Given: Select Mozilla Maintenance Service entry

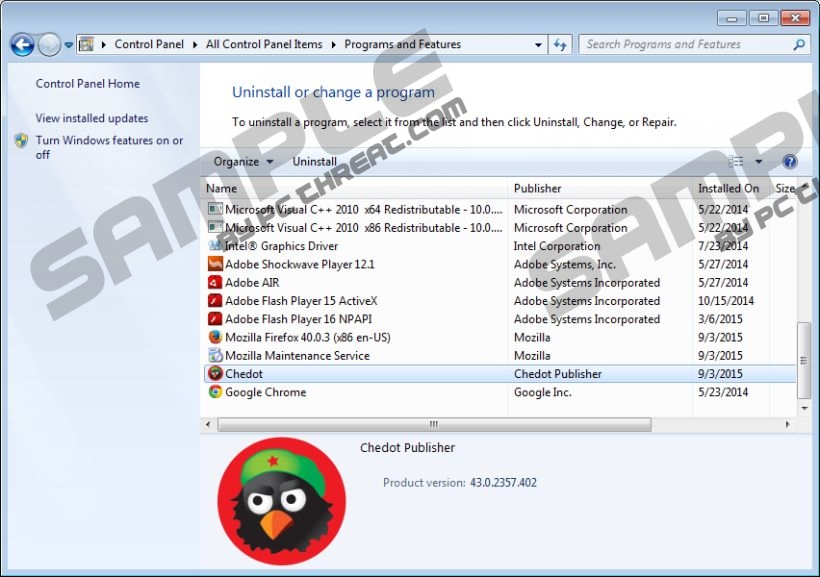Looking at the screenshot, I should point(297,356).
